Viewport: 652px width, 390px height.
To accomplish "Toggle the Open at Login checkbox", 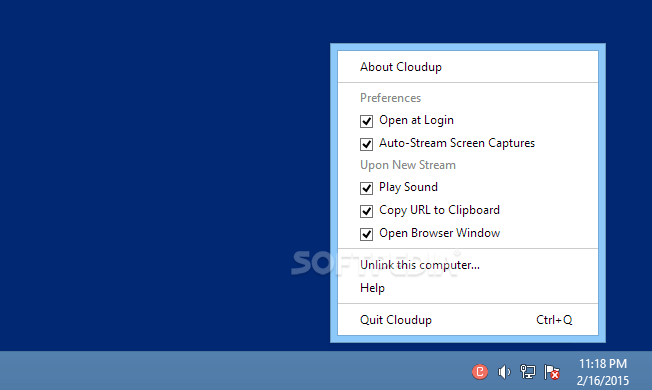I will click(366, 121).
